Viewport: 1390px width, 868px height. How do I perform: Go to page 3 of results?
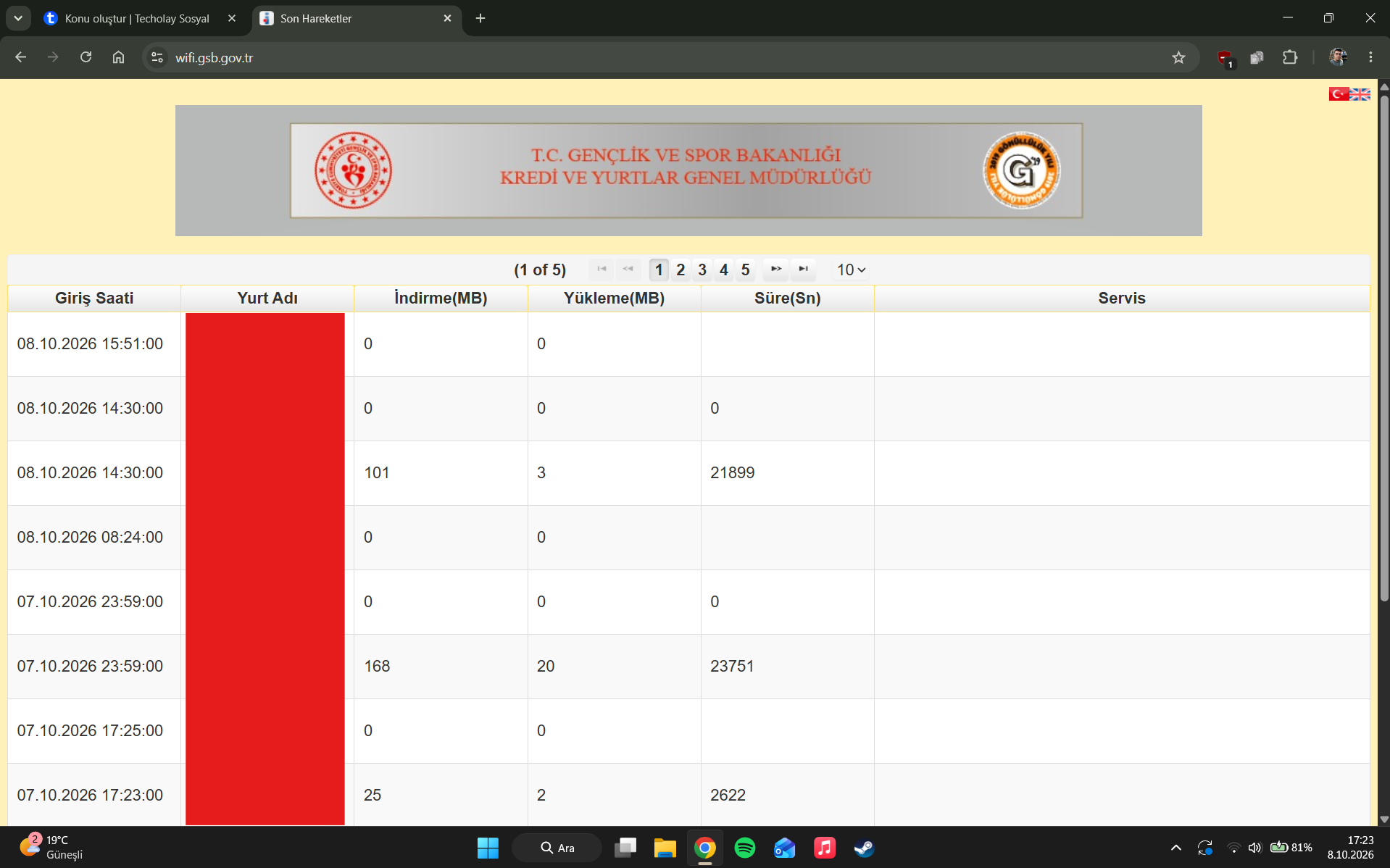[x=702, y=270]
